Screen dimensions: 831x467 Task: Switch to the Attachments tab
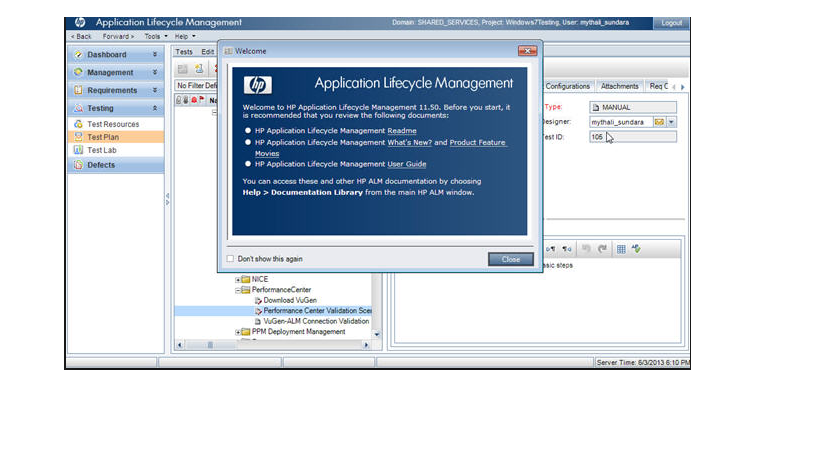pos(620,86)
